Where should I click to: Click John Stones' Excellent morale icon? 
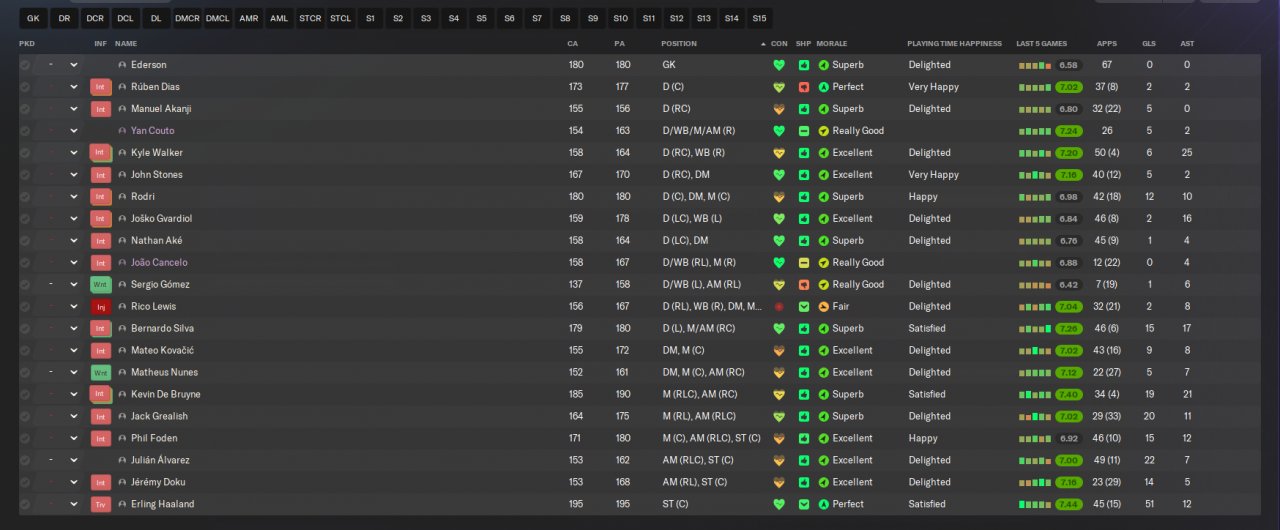point(823,175)
